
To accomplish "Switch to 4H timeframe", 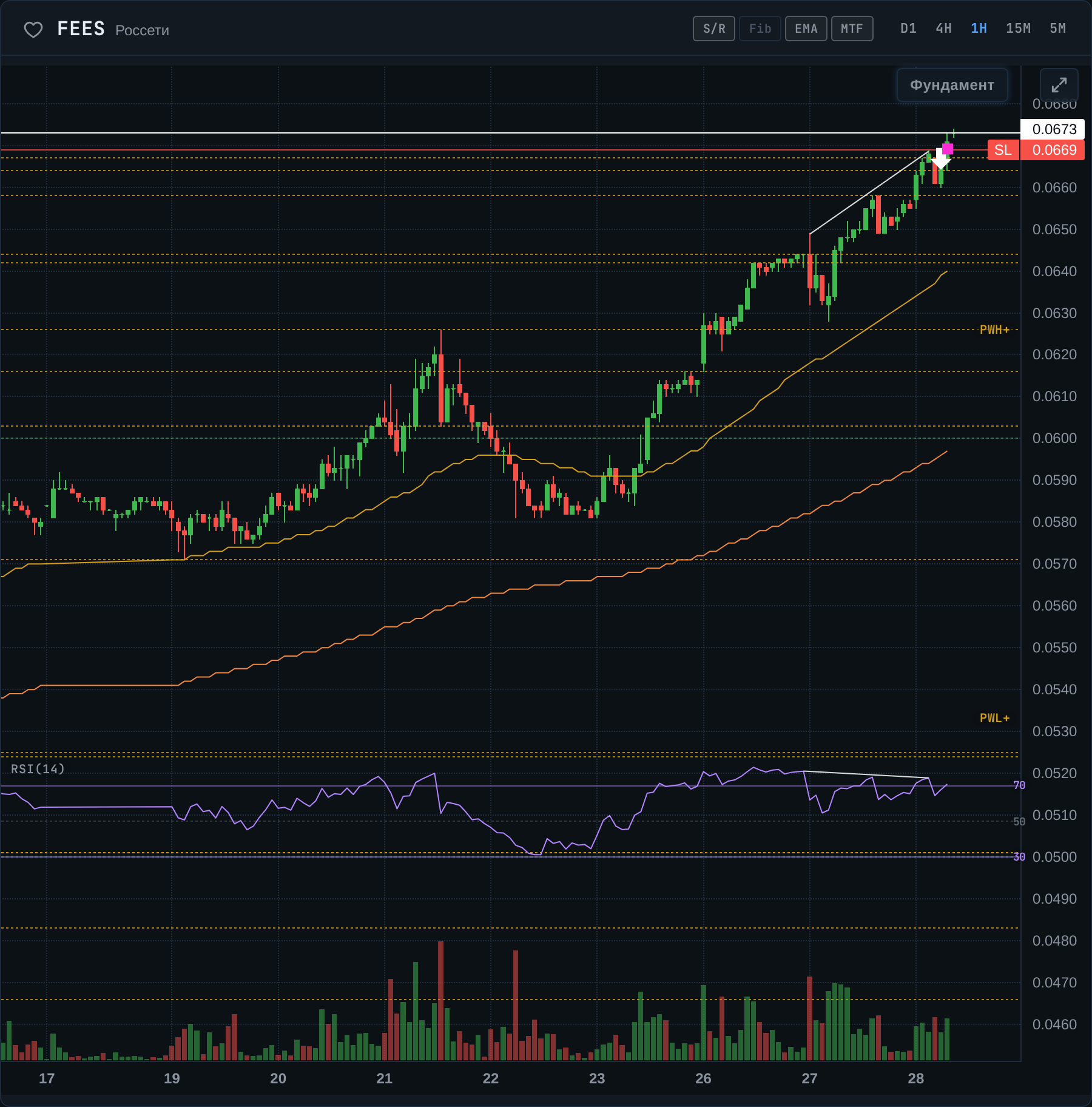I will (943, 29).
